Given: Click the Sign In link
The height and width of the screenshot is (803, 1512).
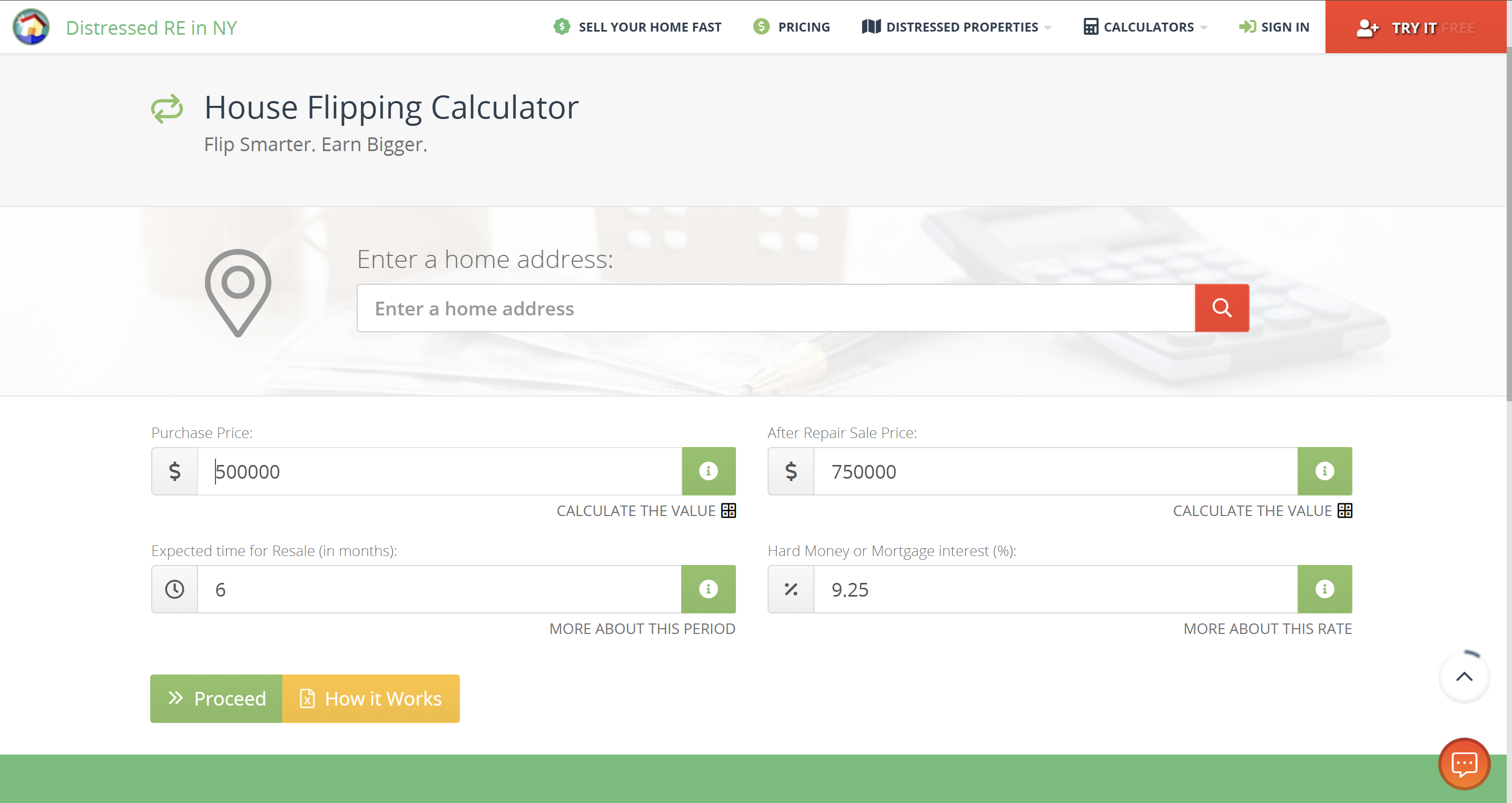Looking at the screenshot, I should [x=1274, y=27].
